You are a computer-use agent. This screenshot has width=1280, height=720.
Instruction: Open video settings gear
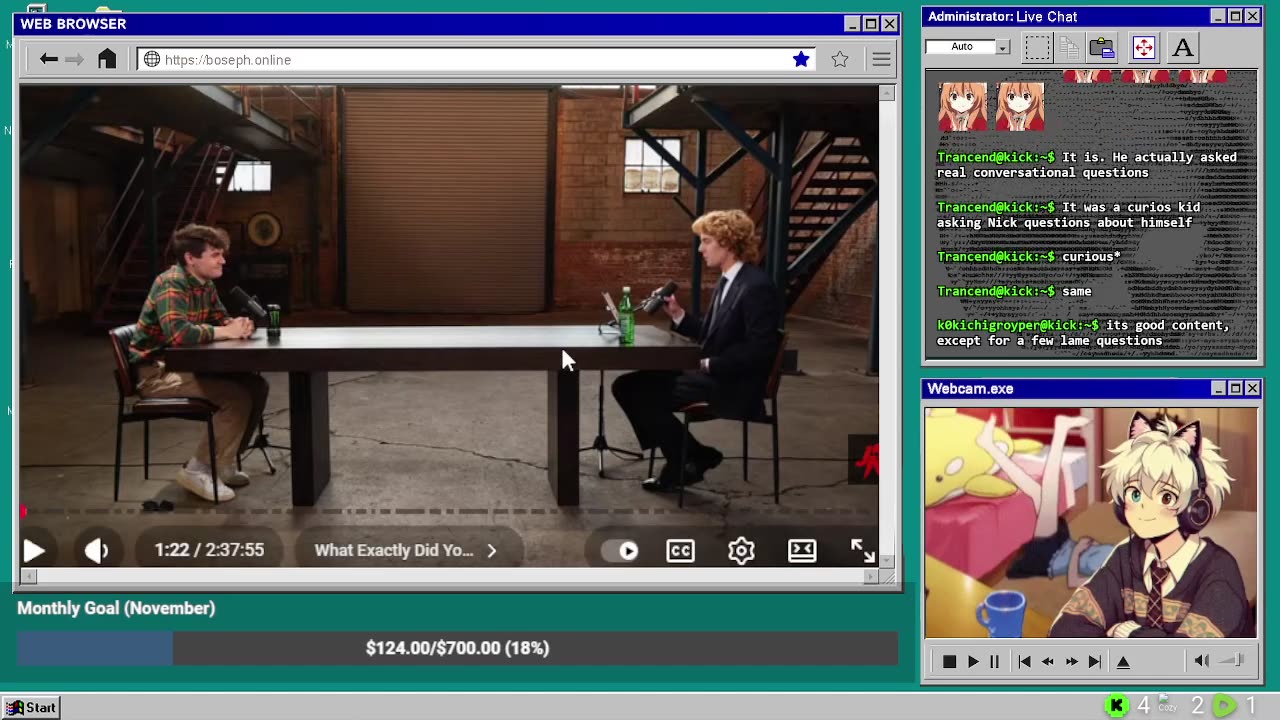[x=741, y=550]
